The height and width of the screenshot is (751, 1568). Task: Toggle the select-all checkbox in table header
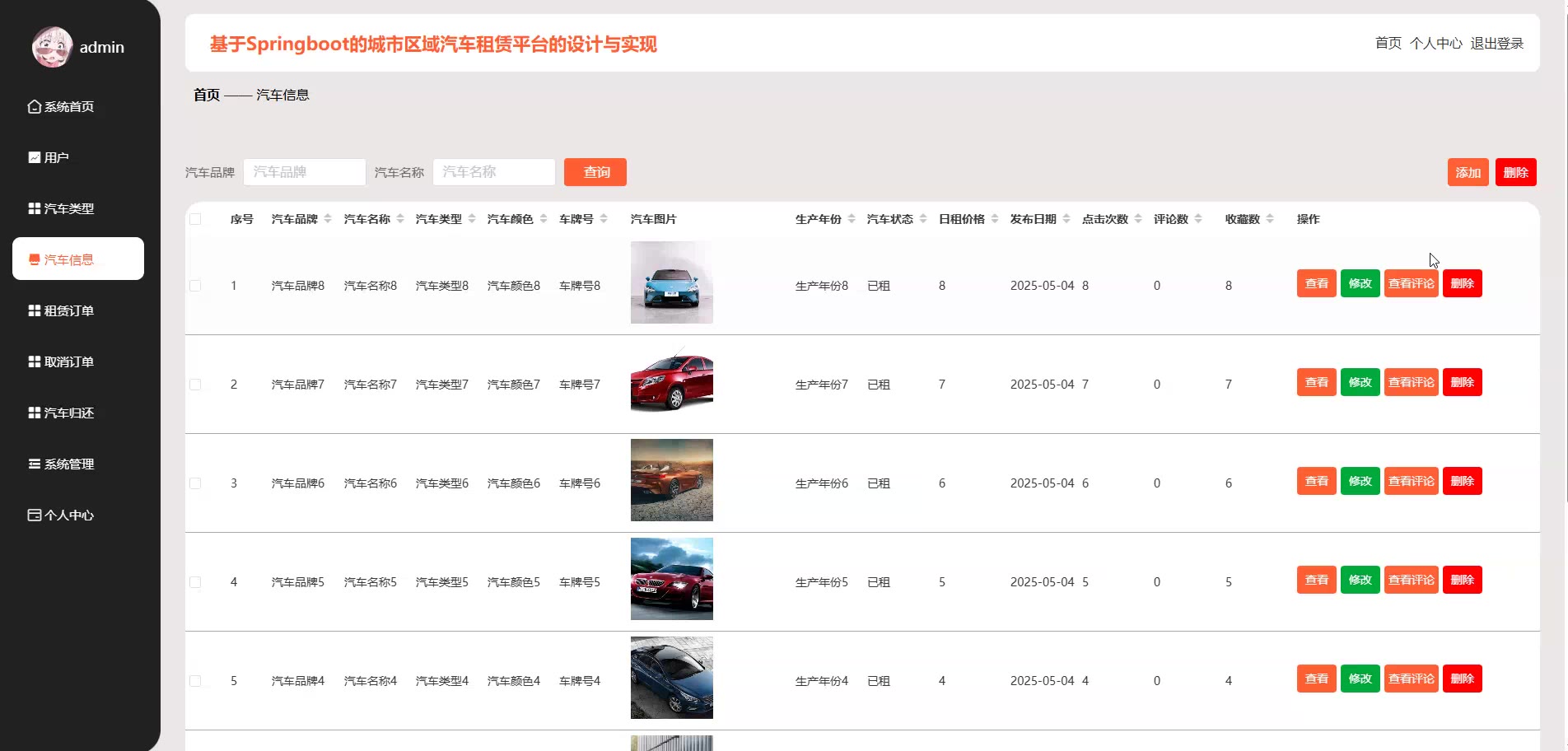[195, 219]
